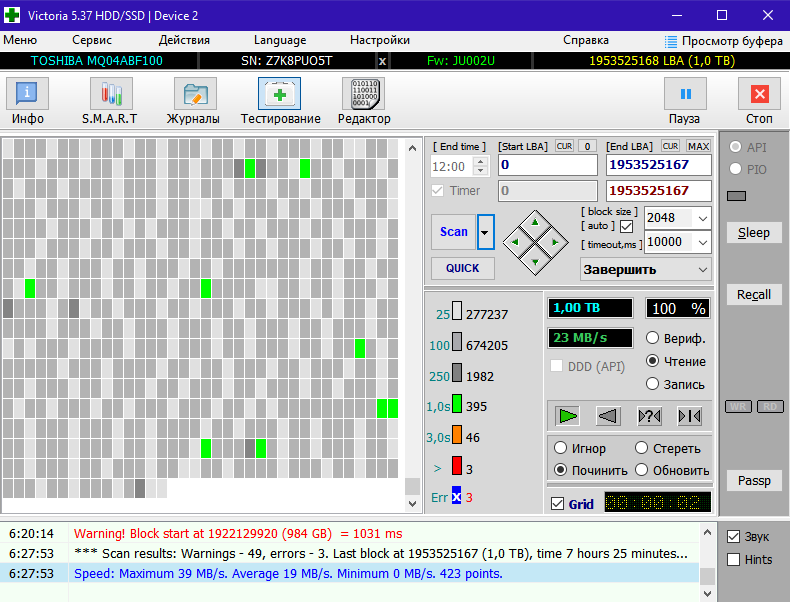
Task: Open the S.M.A.R.T test tubes icon
Action: point(110,95)
